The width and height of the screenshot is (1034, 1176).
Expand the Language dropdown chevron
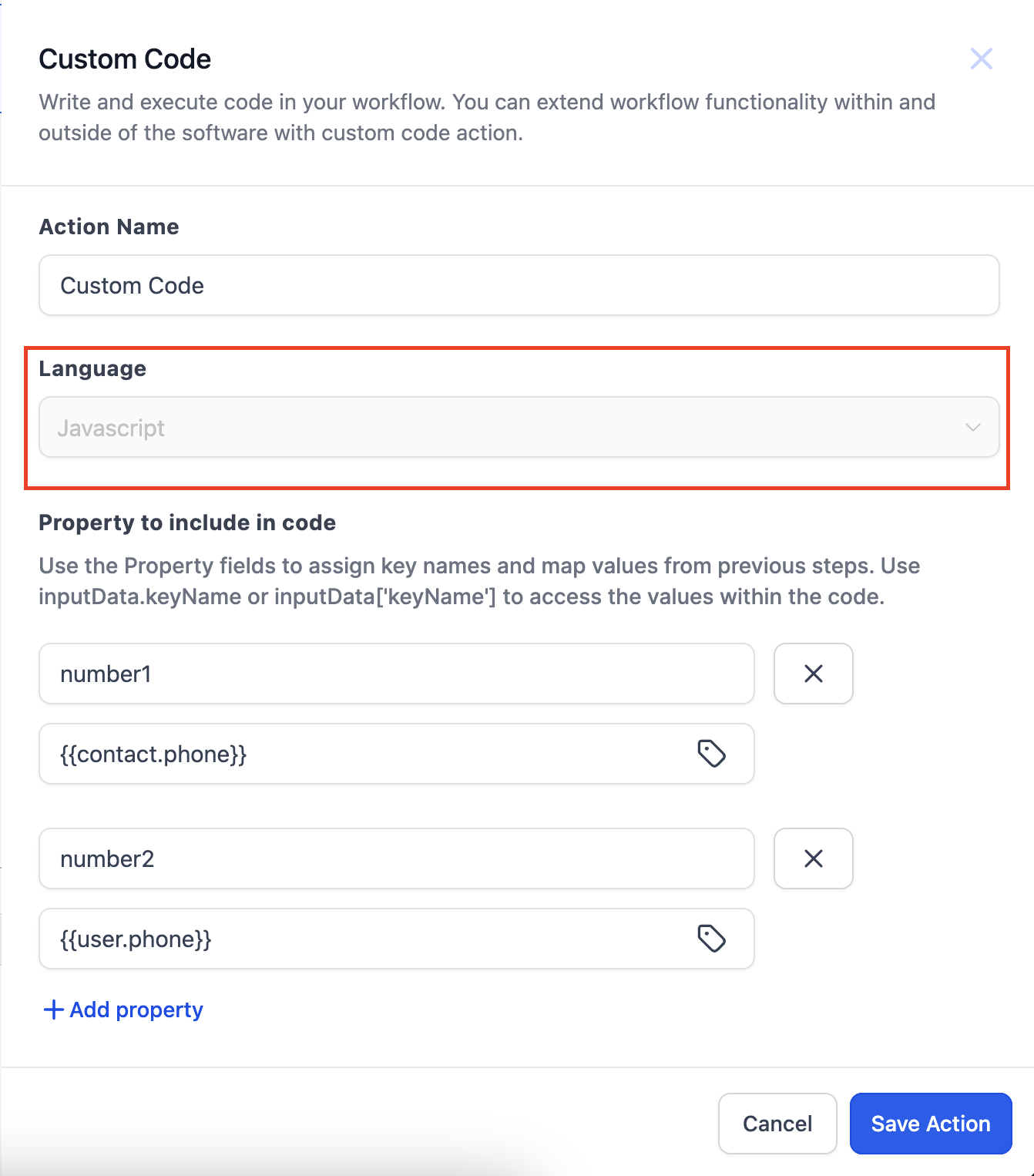pyautogui.click(x=972, y=428)
